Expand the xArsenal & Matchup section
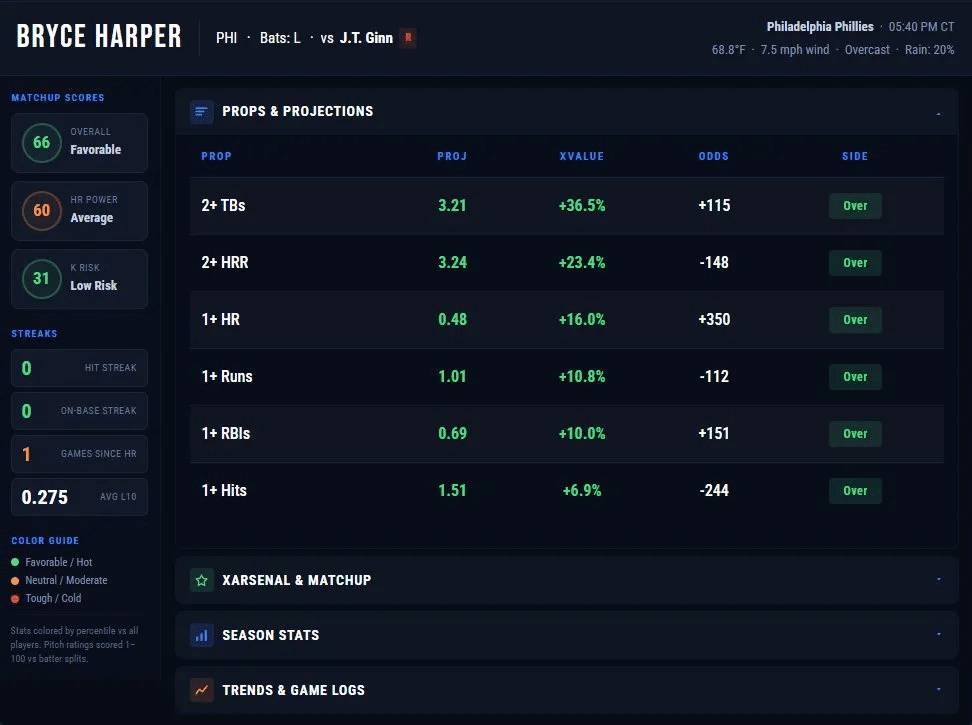The image size is (972, 725). click(x=939, y=579)
